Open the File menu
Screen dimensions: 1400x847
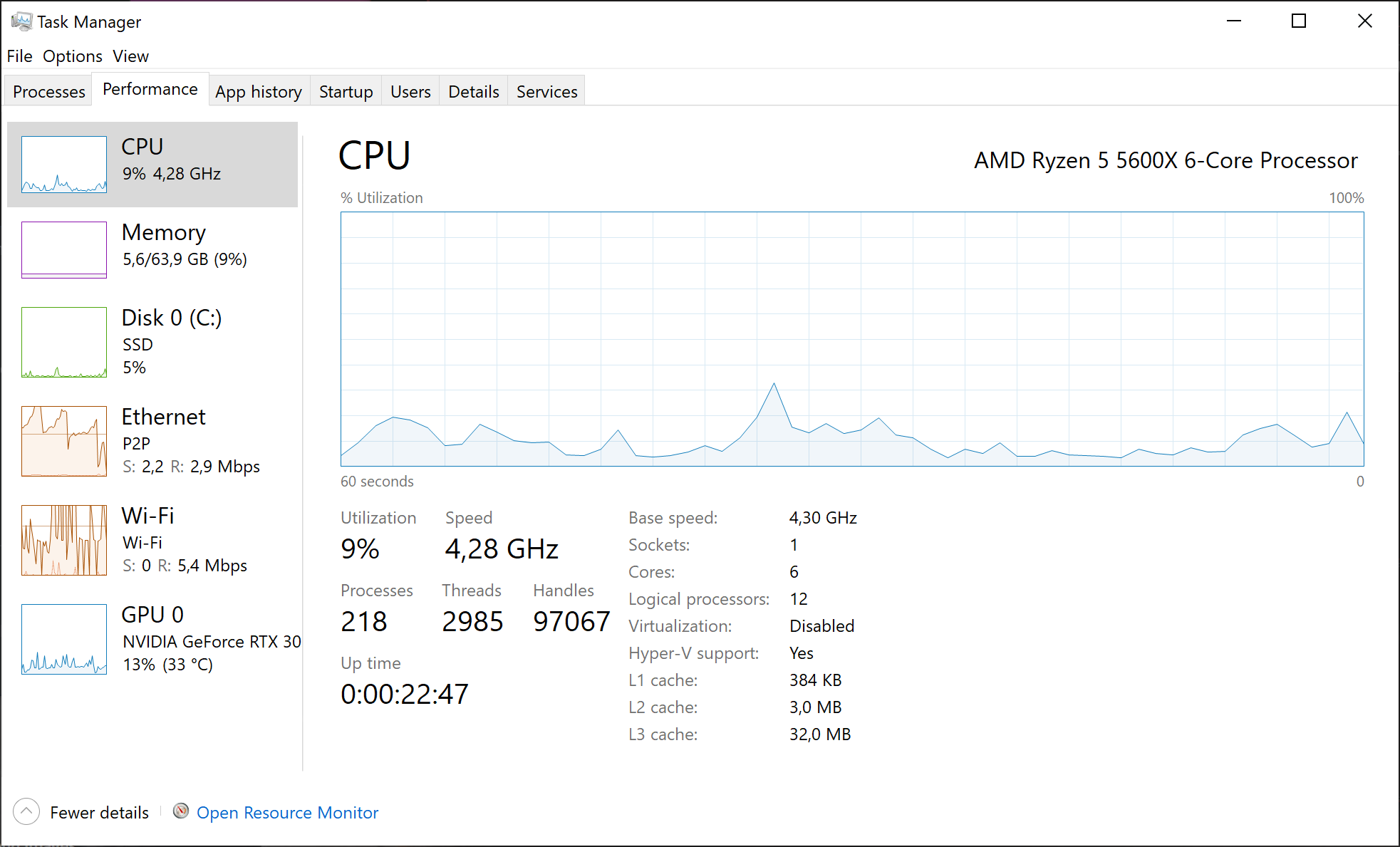click(19, 56)
